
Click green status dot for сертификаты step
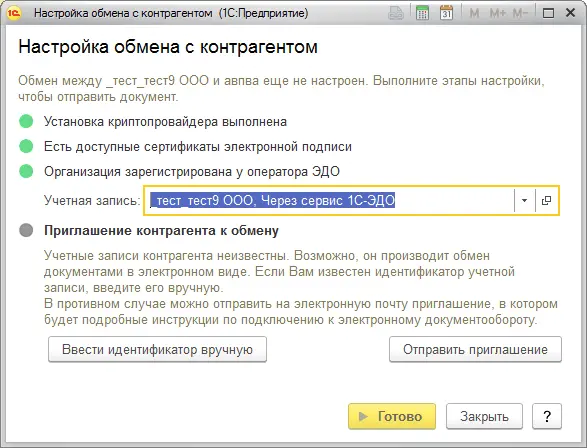[x=26, y=146]
